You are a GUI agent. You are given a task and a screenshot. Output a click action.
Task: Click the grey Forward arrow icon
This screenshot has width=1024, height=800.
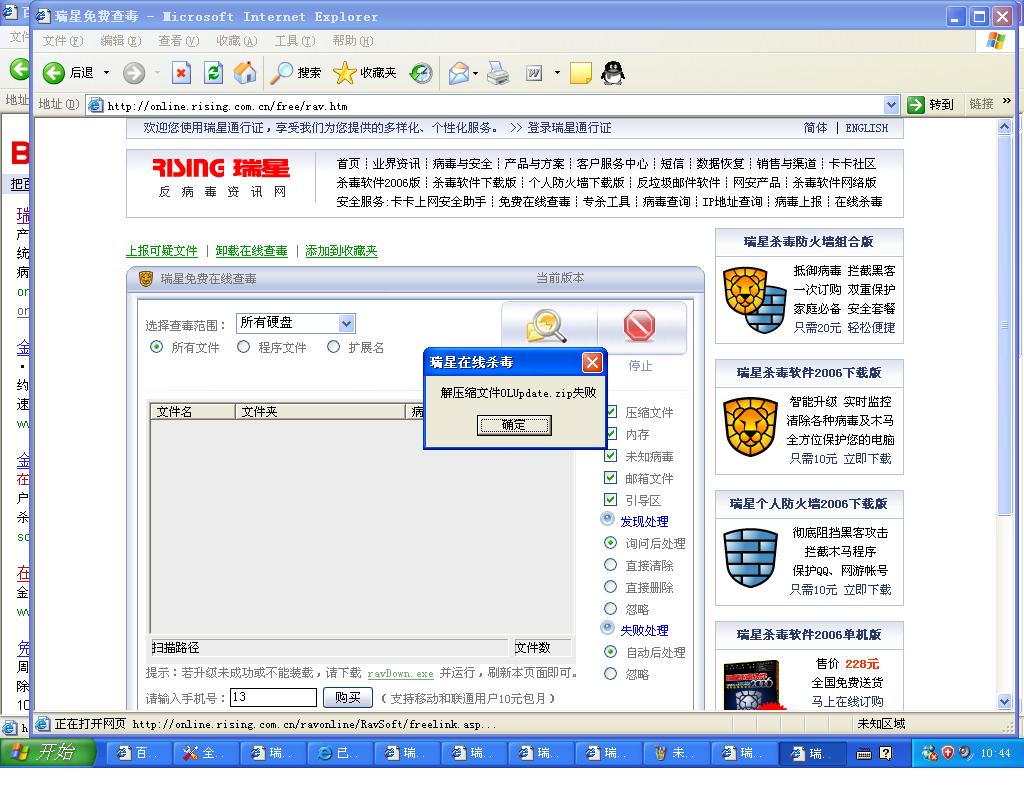coord(134,73)
